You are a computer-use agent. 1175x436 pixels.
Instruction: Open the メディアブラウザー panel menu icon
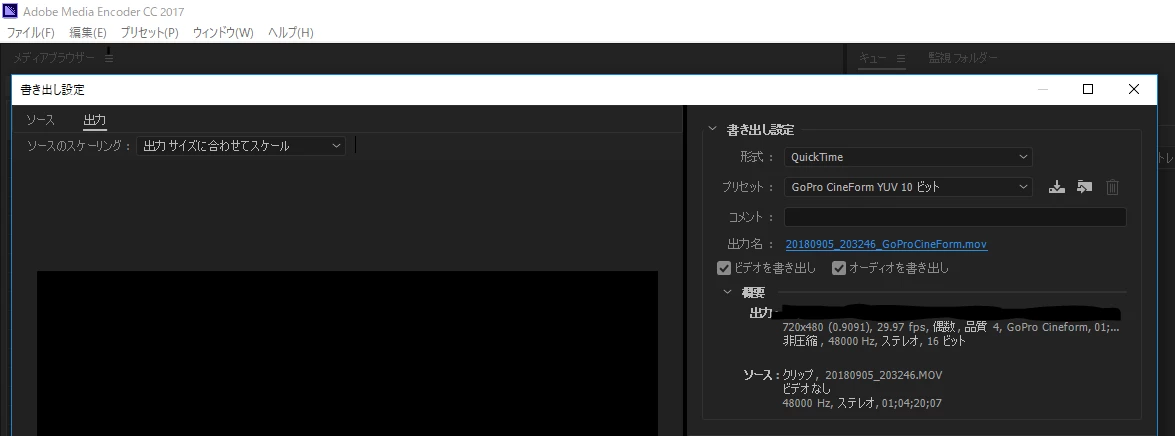point(109,58)
